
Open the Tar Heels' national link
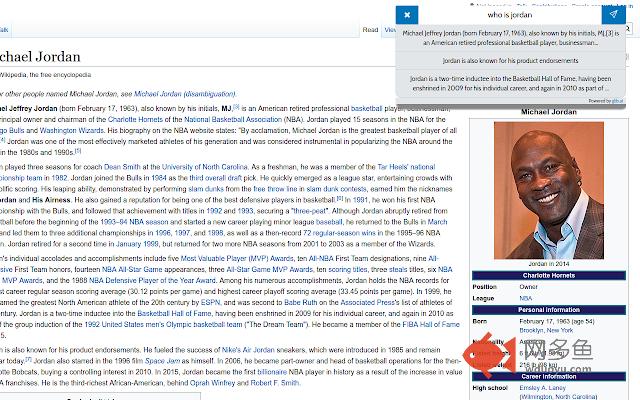click(406, 167)
